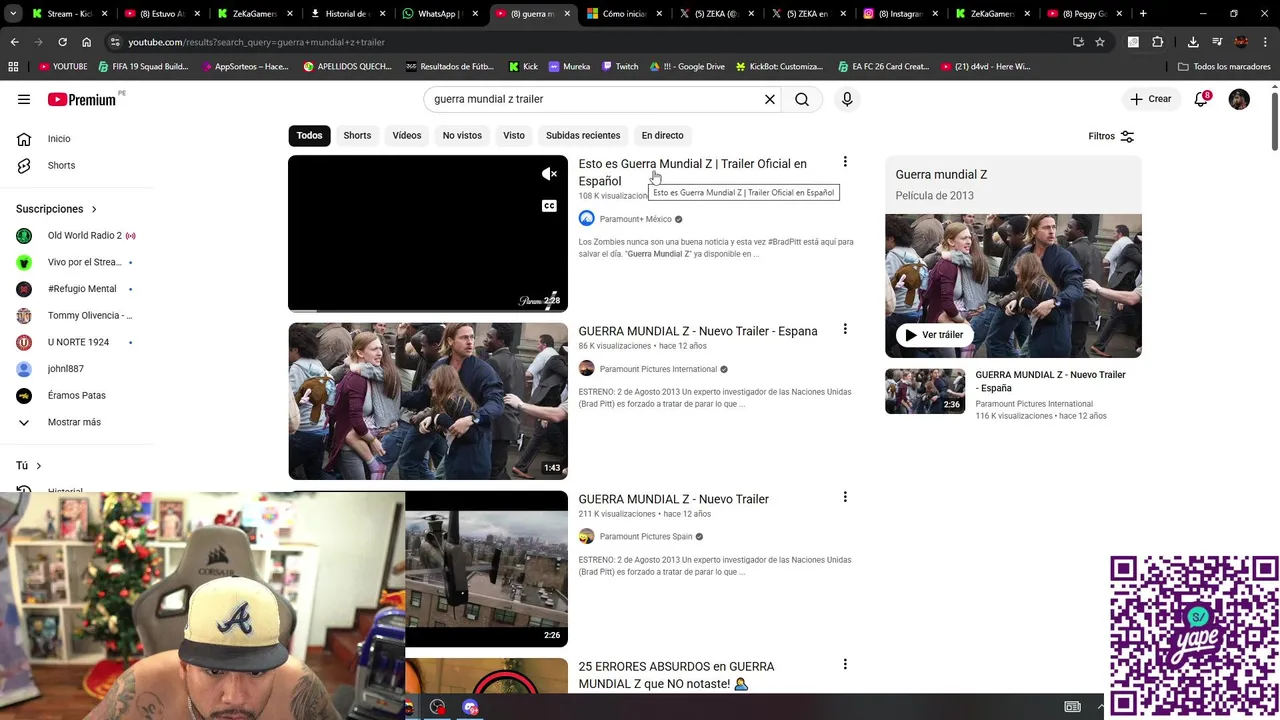Open the Esto es Guerra Mundial Z title

(x=692, y=172)
